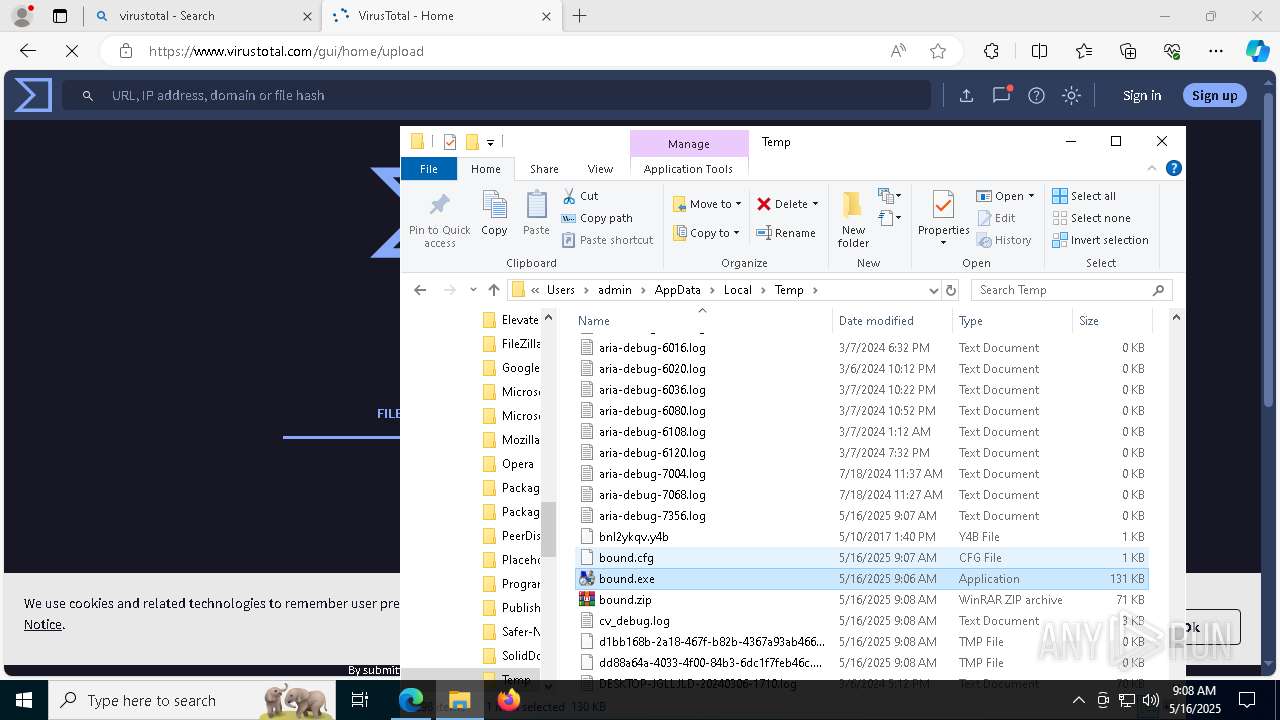The image size is (1280, 720).
Task: Open recent locations dropdown arrow
Action: coord(473,290)
